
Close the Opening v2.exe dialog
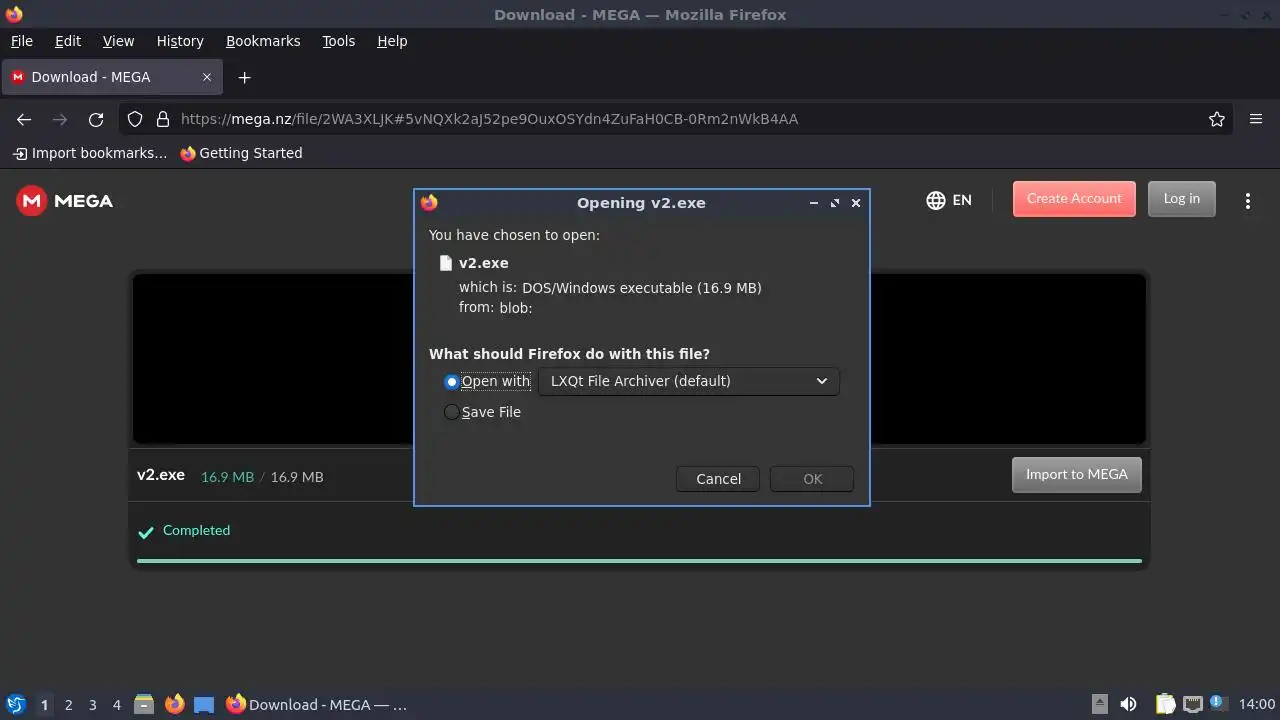coord(856,202)
